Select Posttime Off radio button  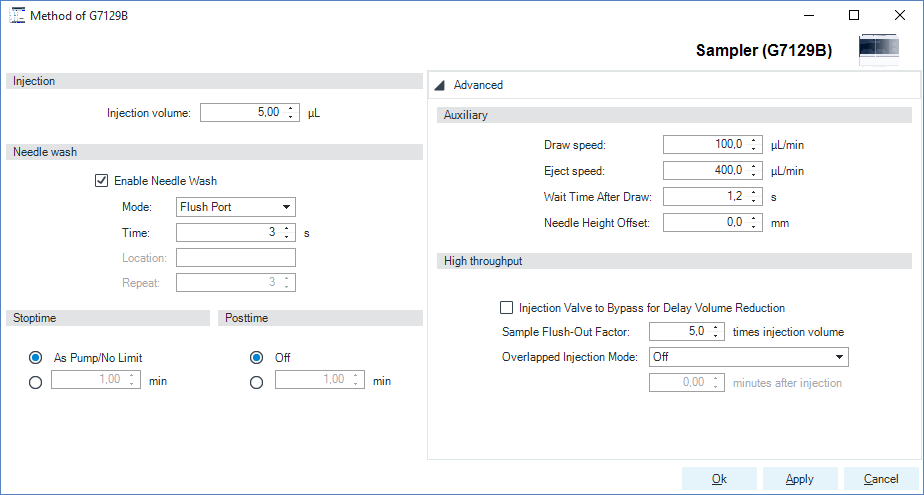[256, 358]
